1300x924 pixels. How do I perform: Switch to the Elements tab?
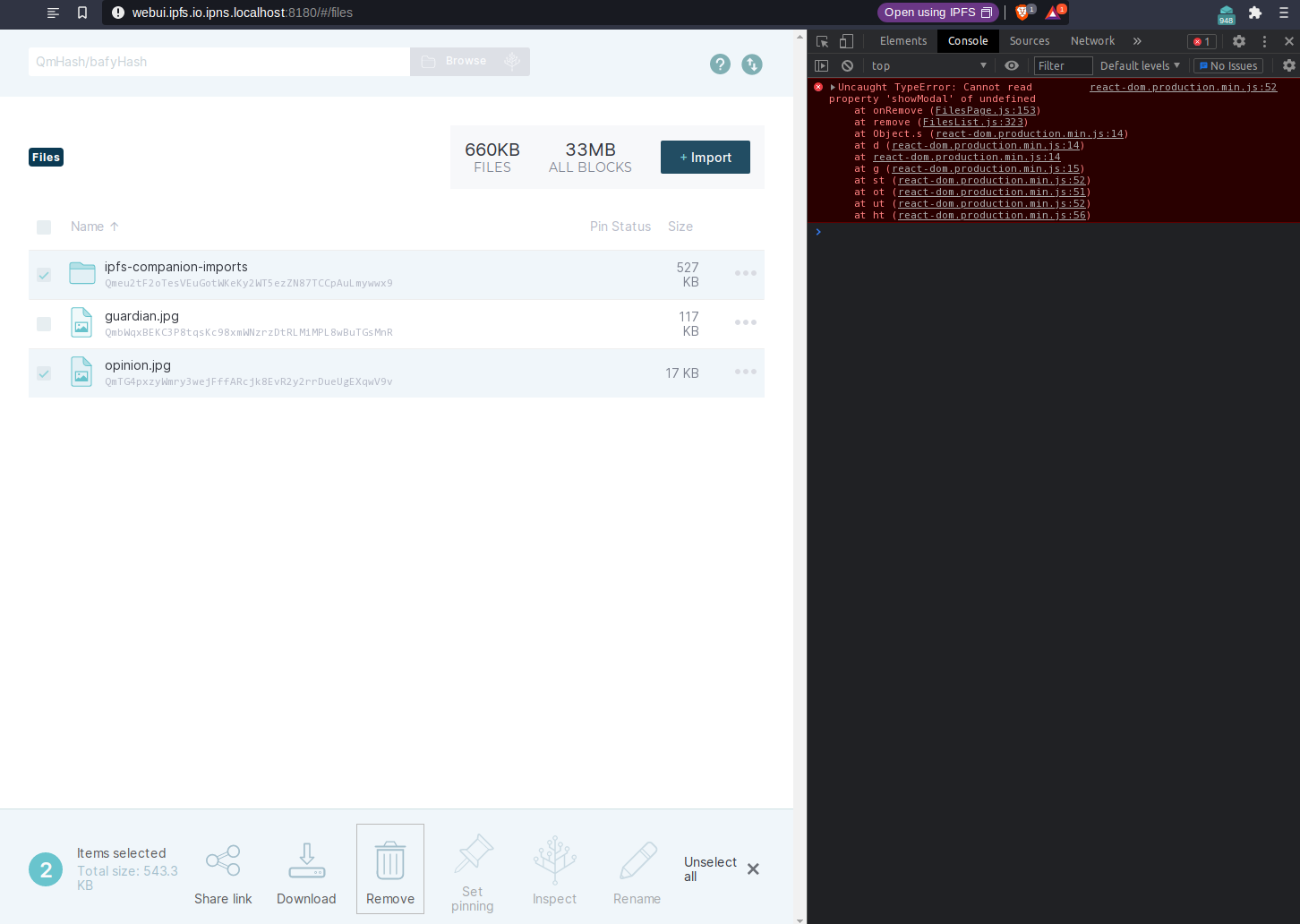pyautogui.click(x=902, y=41)
